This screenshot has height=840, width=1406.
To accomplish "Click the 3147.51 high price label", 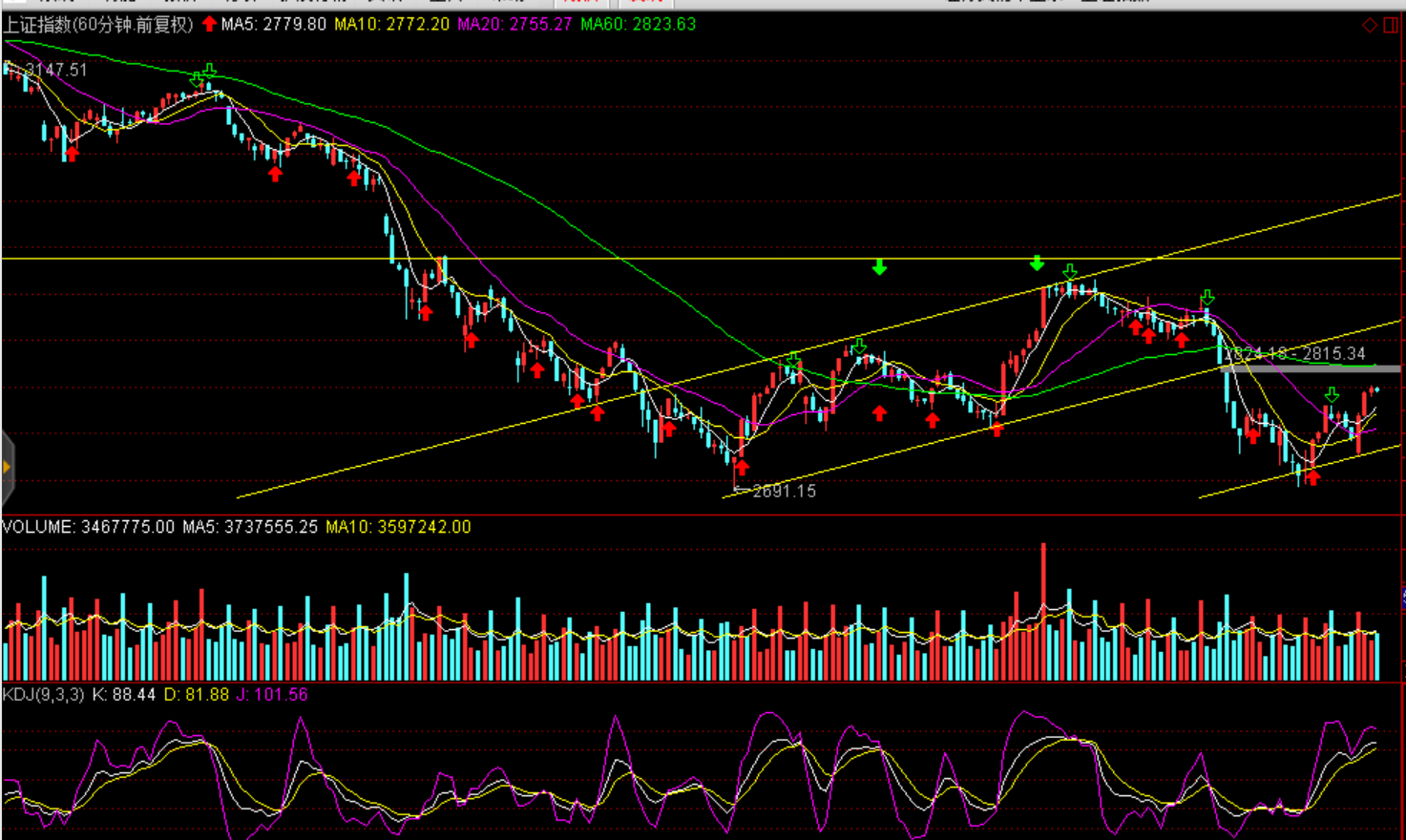I will 55,70.
